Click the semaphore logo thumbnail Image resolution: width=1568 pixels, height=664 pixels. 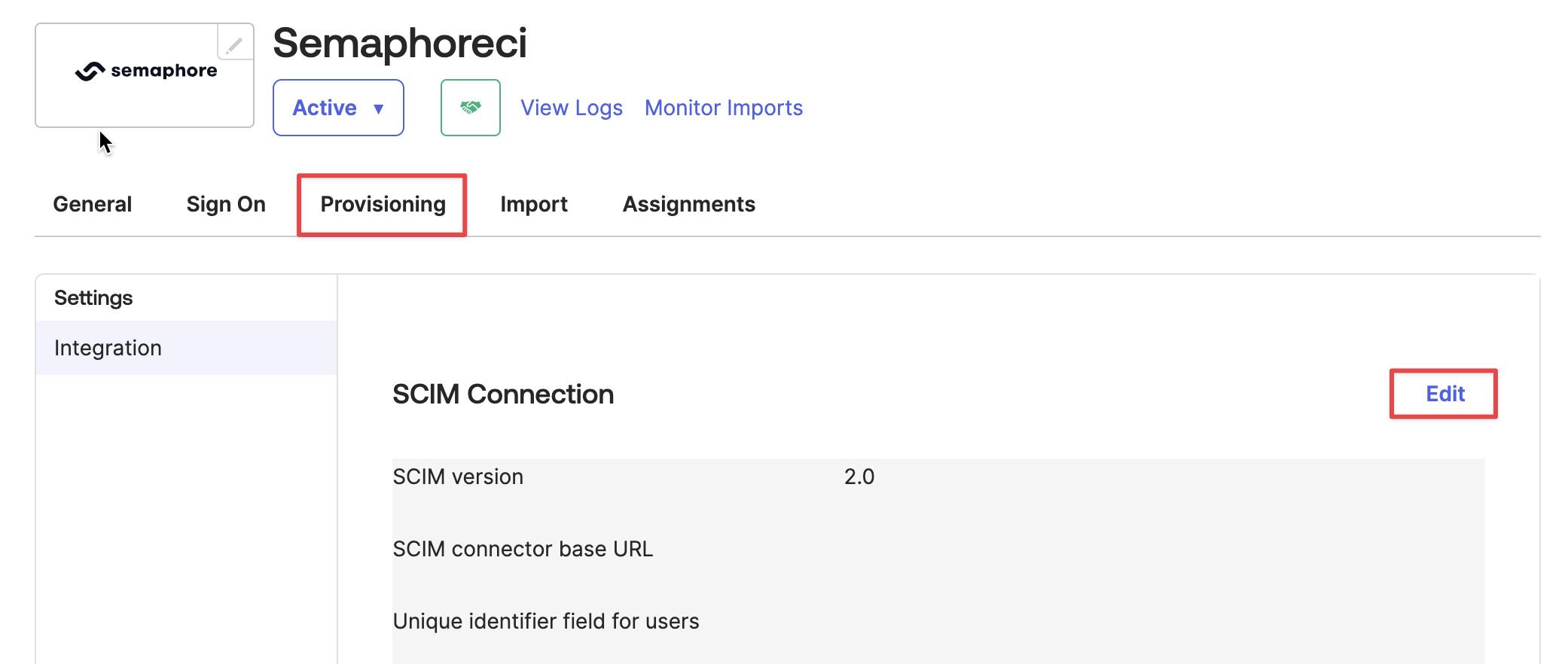[145, 75]
